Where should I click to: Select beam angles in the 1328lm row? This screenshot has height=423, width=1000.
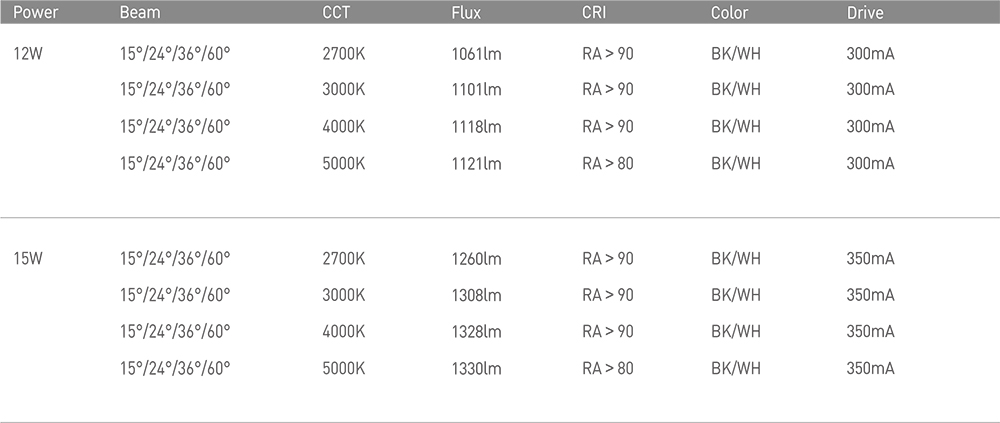click(x=175, y=331)
